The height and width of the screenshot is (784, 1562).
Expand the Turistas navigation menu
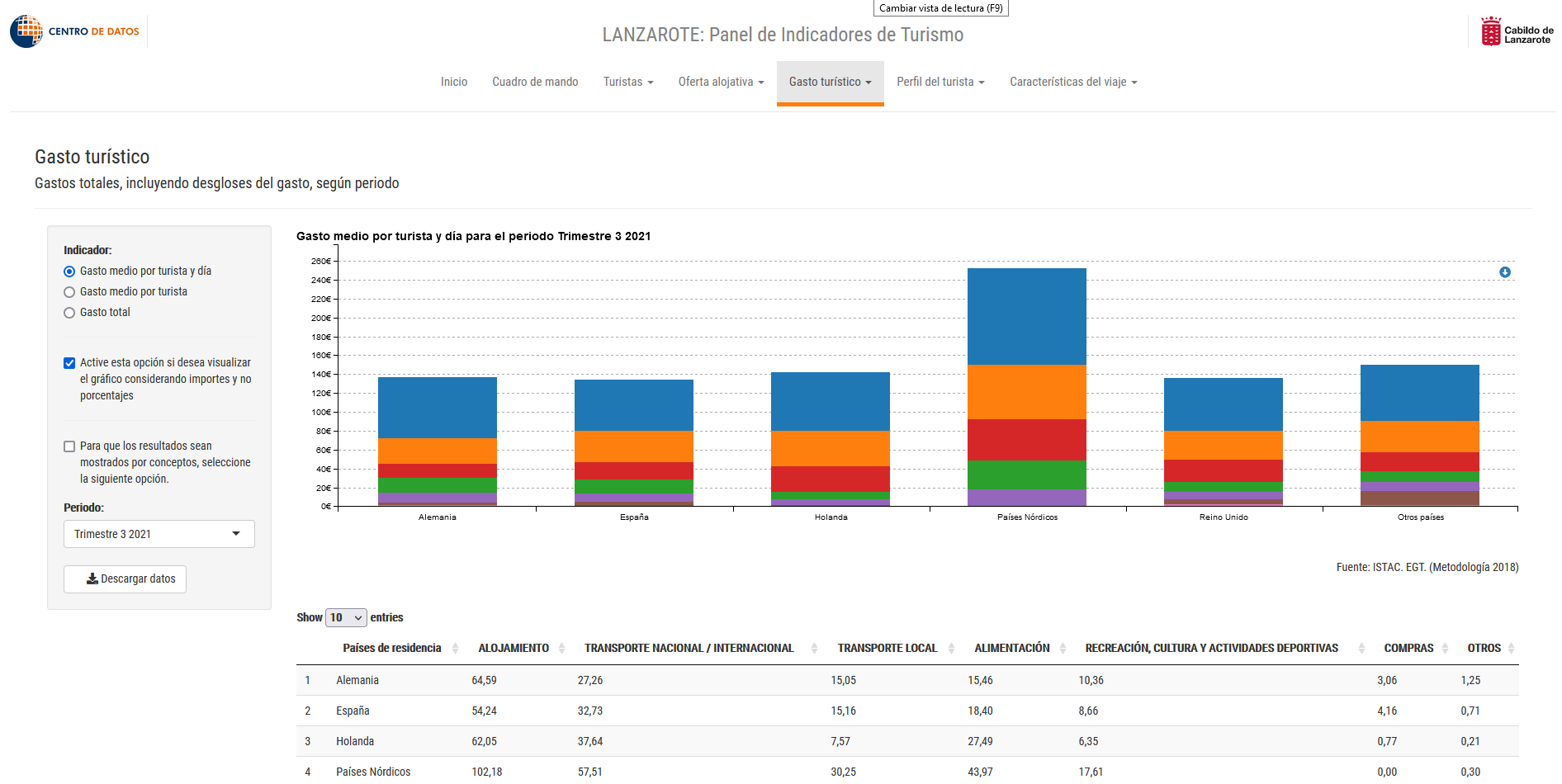pos(628,82)
